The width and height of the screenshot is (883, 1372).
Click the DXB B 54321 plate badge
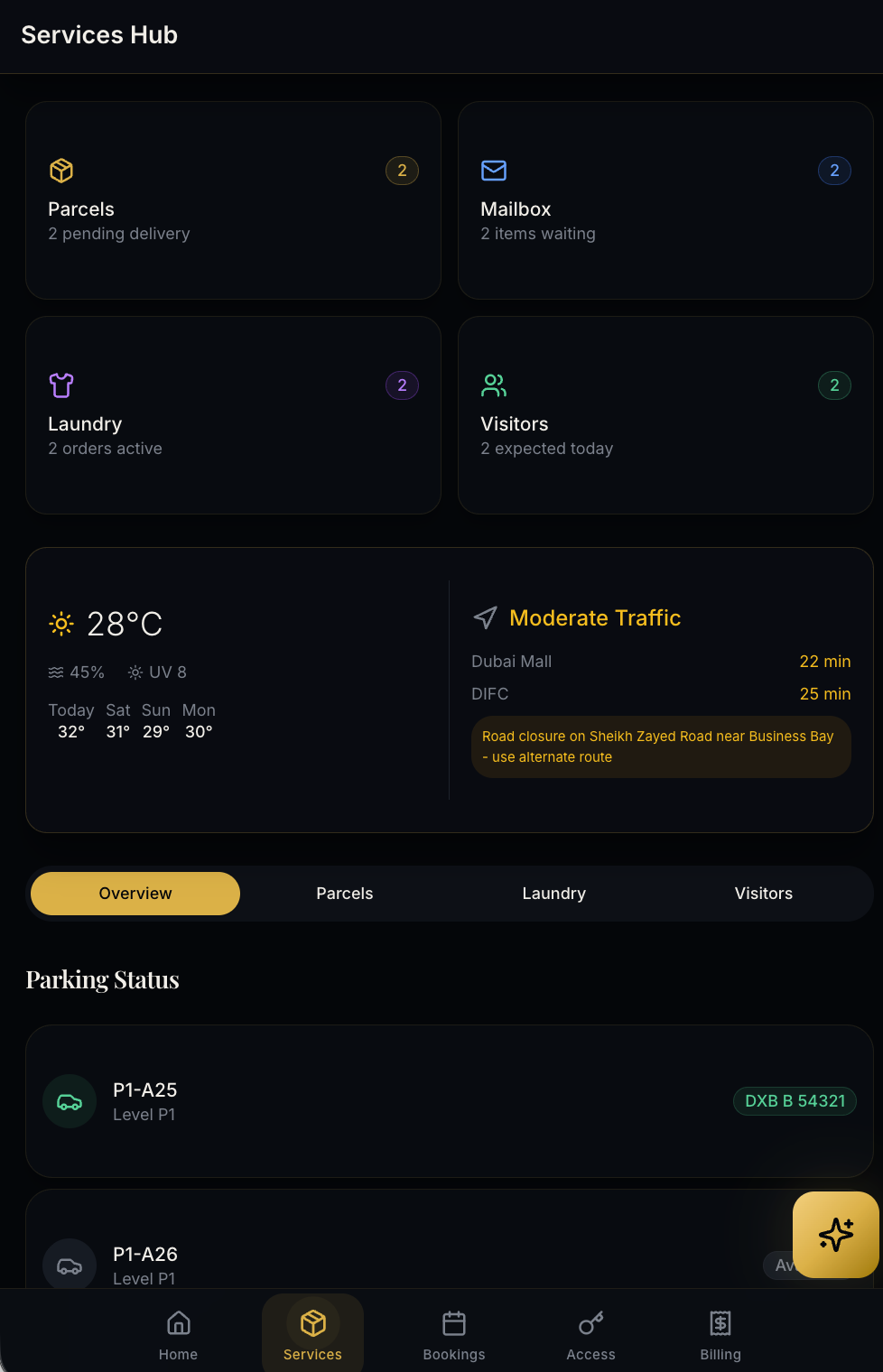click(795, 1101)
